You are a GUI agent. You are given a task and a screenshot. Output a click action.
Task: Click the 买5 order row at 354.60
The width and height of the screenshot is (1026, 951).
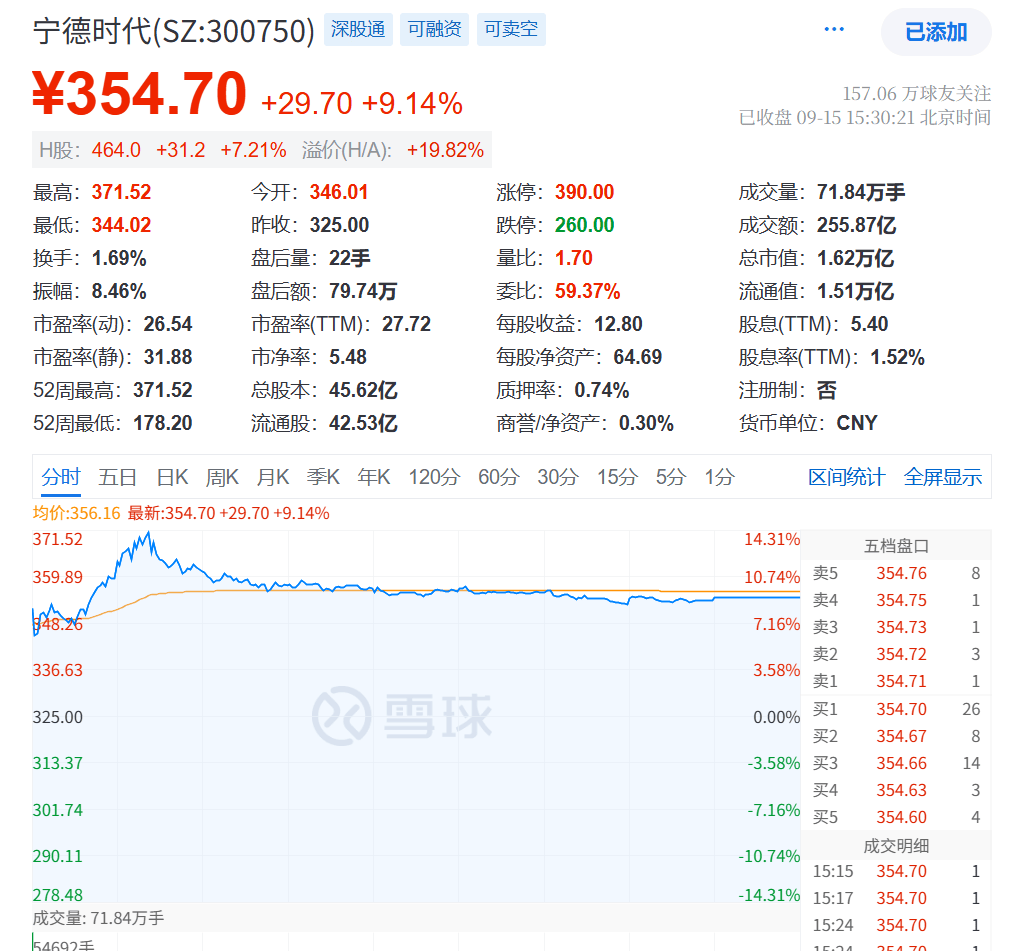pos(896,817)
